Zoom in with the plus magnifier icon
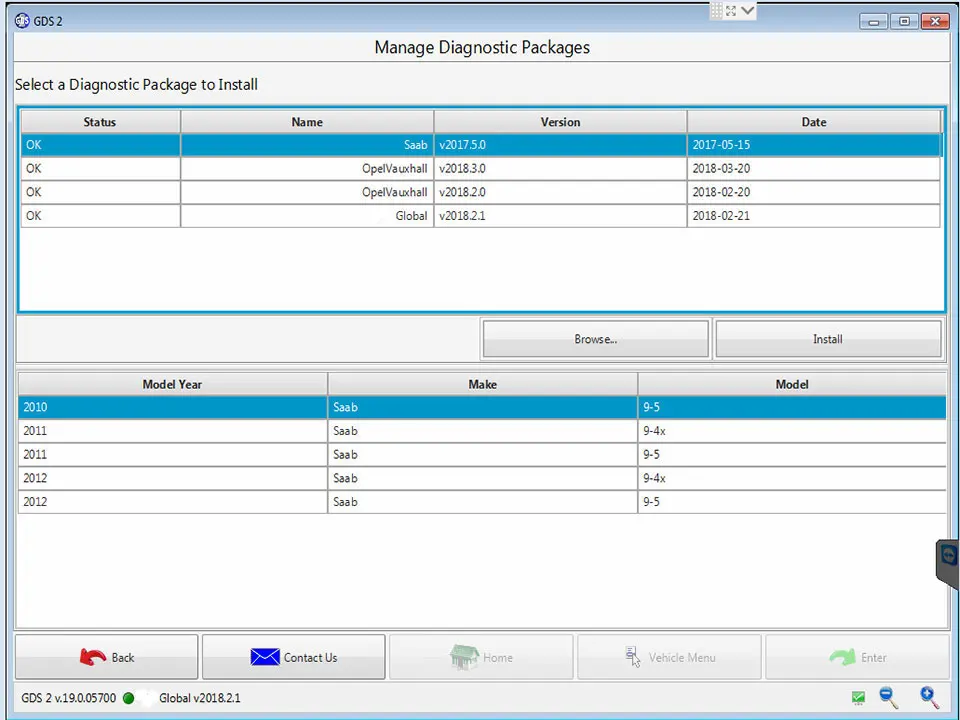 pyautogui.click(x=929, y=697)
